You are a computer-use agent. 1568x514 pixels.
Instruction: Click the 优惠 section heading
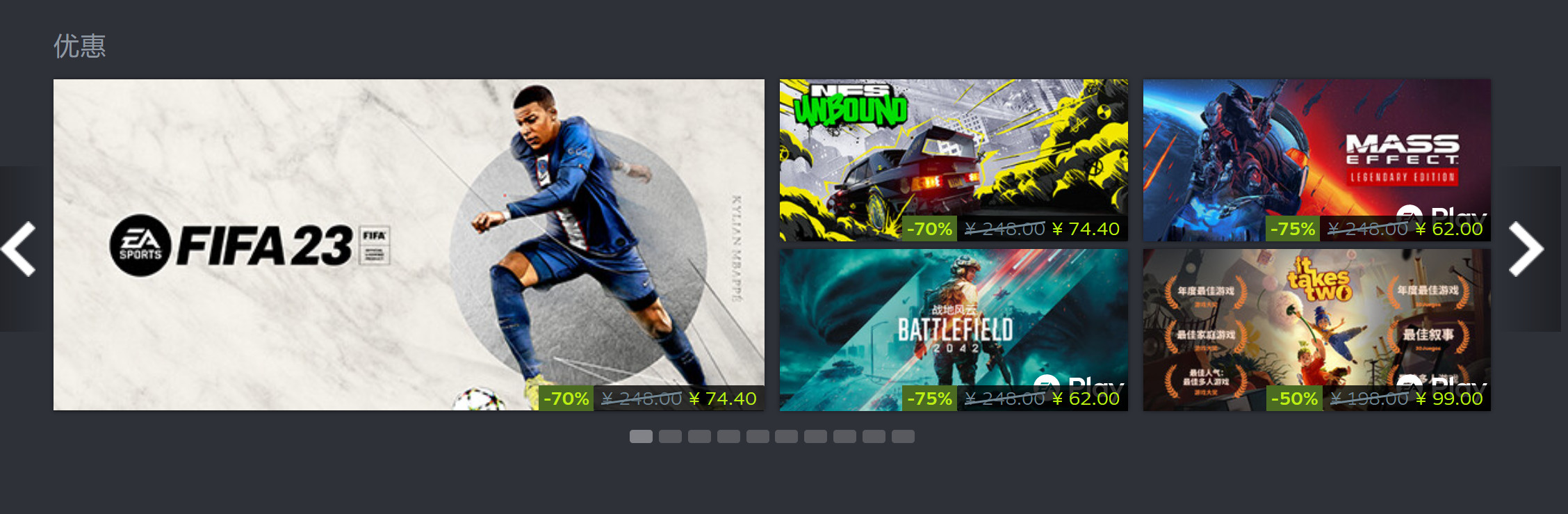[x=80, y=46]
